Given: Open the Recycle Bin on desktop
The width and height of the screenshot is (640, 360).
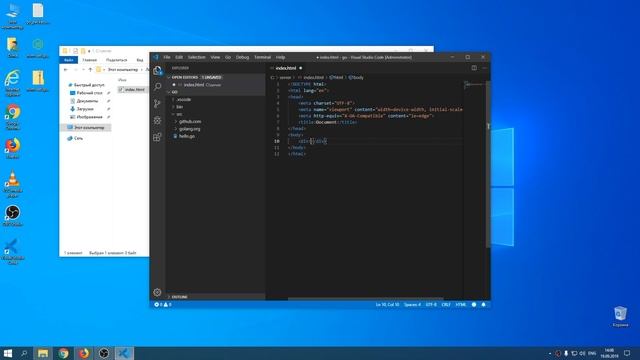Looking at the screenshot, I should [x=620, y=317].
